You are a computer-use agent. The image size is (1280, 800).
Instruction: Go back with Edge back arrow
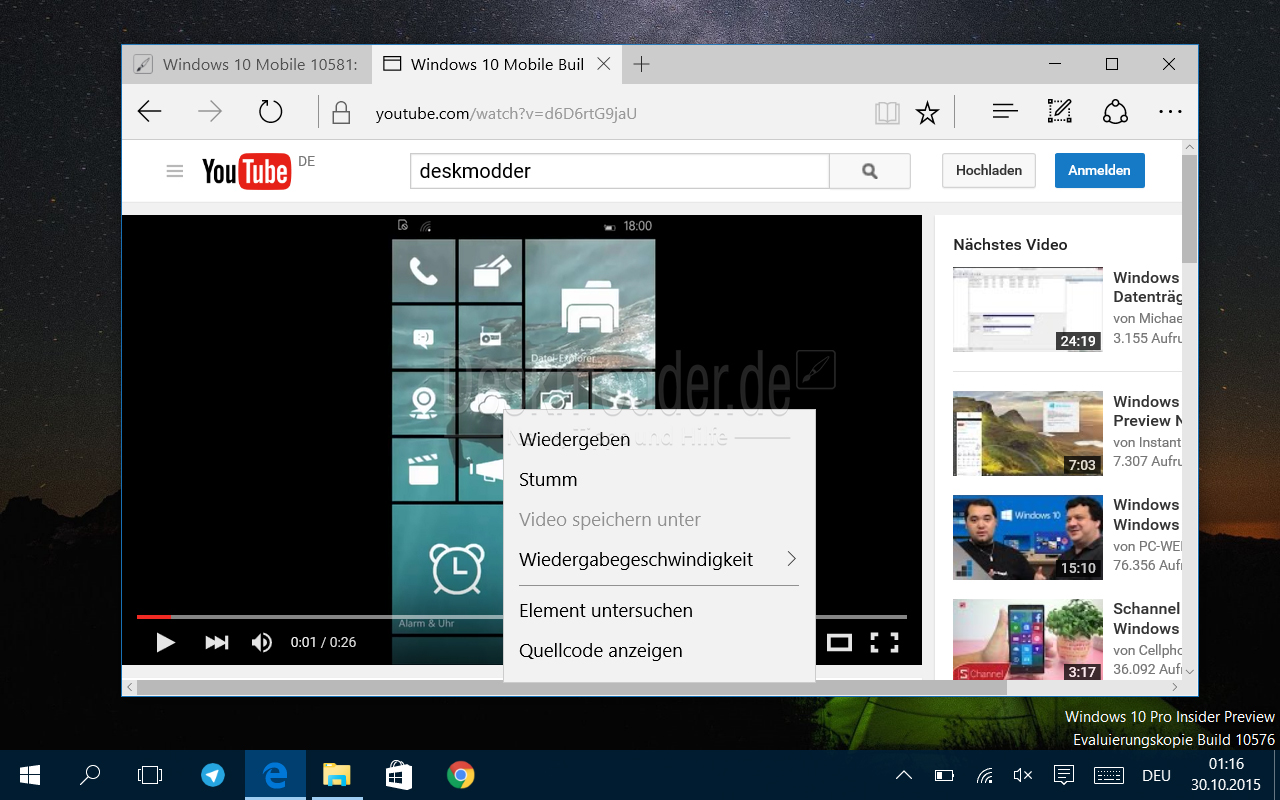coord(150,112)
